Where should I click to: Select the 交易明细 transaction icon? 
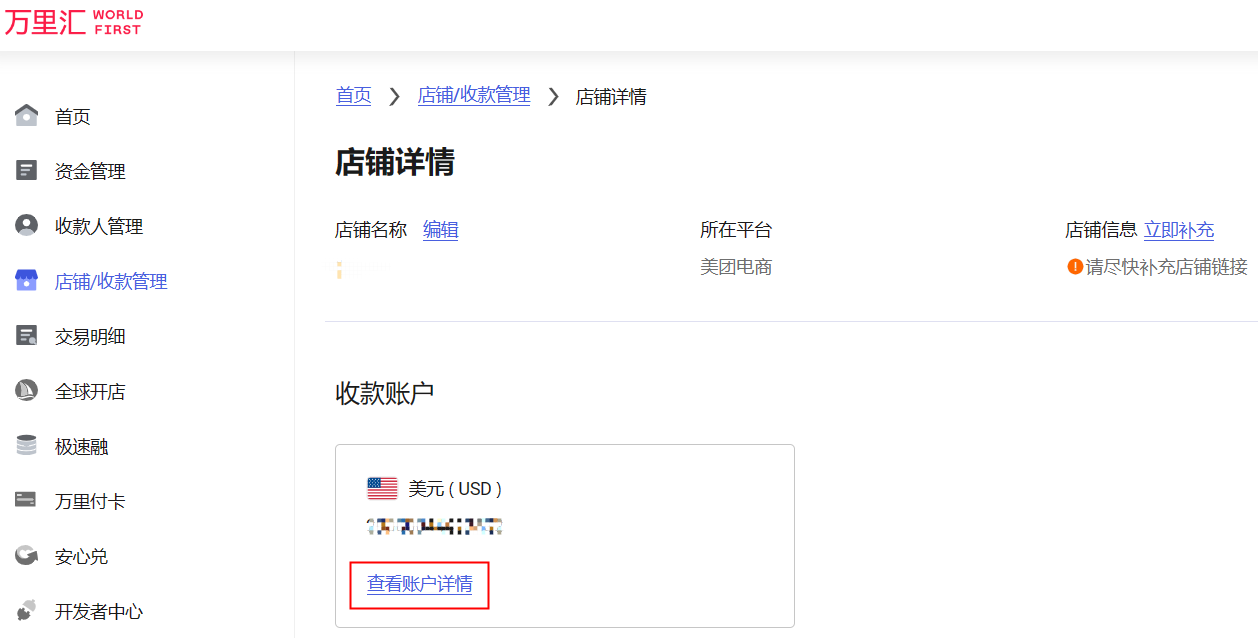[x=26, y=335]
